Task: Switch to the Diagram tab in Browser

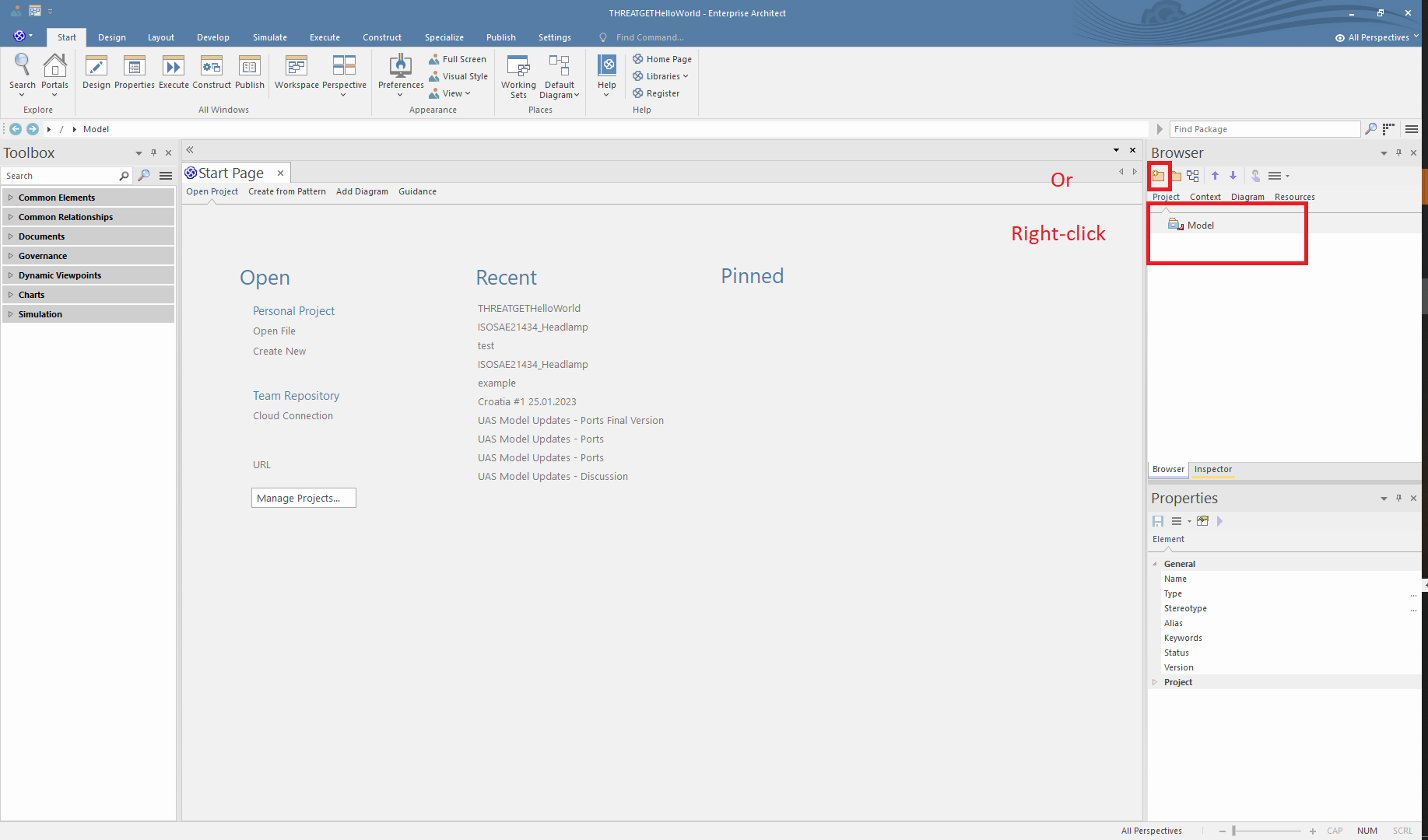Action: point(1247,197)
